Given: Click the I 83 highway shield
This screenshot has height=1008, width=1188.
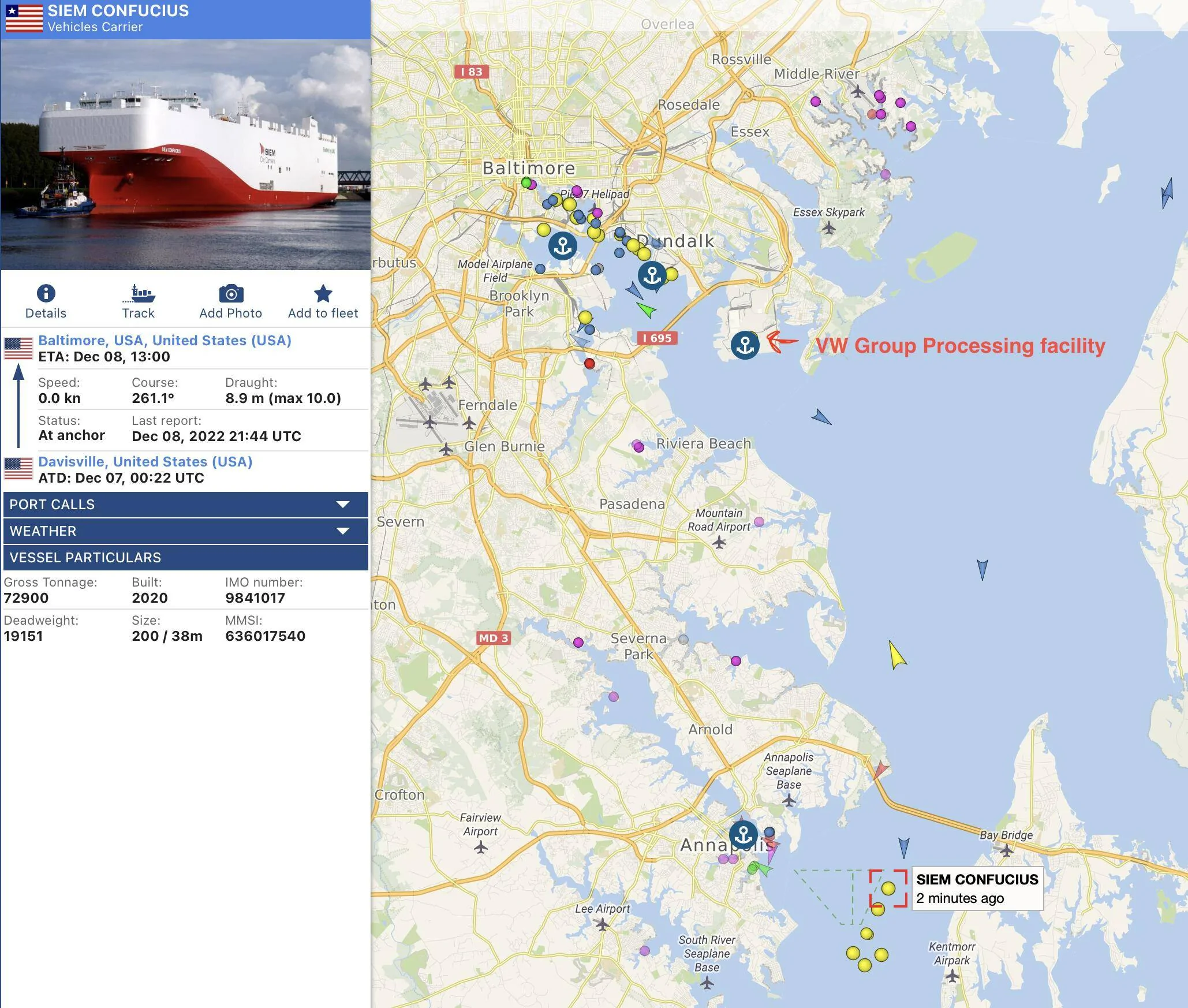Looking at the screenshot, I should pyautogui.click(x=472, y=72).
